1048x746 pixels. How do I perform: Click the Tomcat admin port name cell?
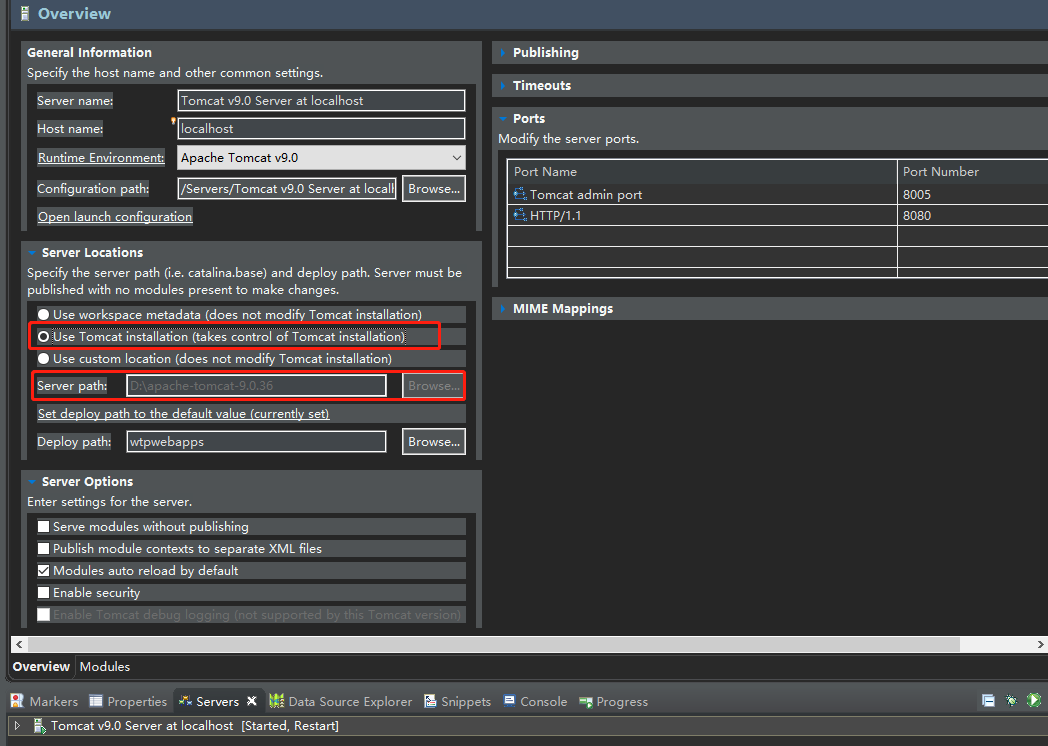[x=702, y=194]
